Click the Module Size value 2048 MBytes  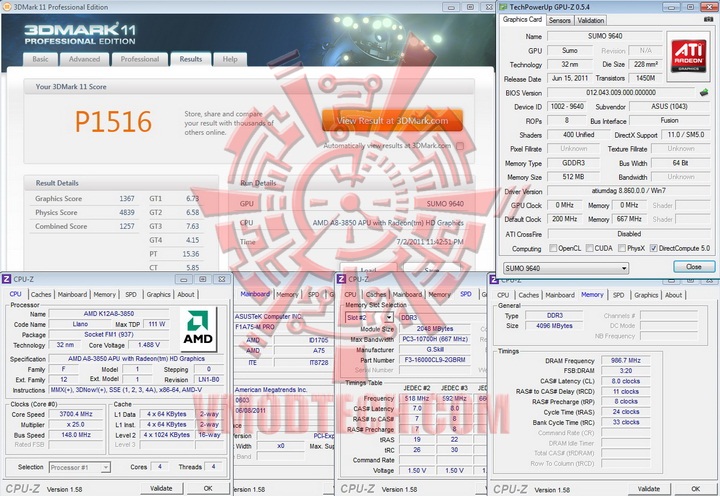435,329
